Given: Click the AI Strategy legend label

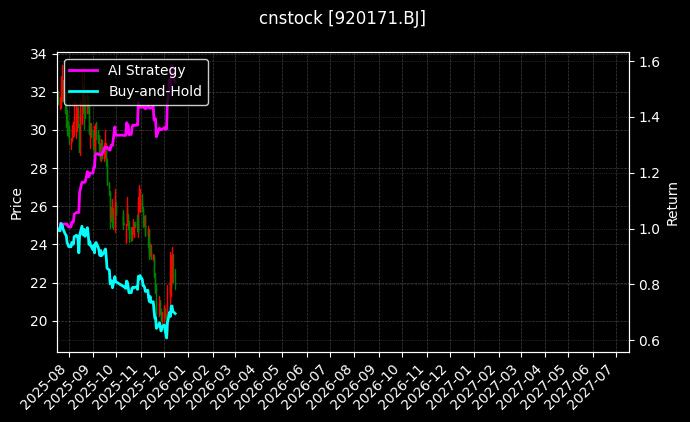Looking at the screenshot, I should click(x=146, y=70).
